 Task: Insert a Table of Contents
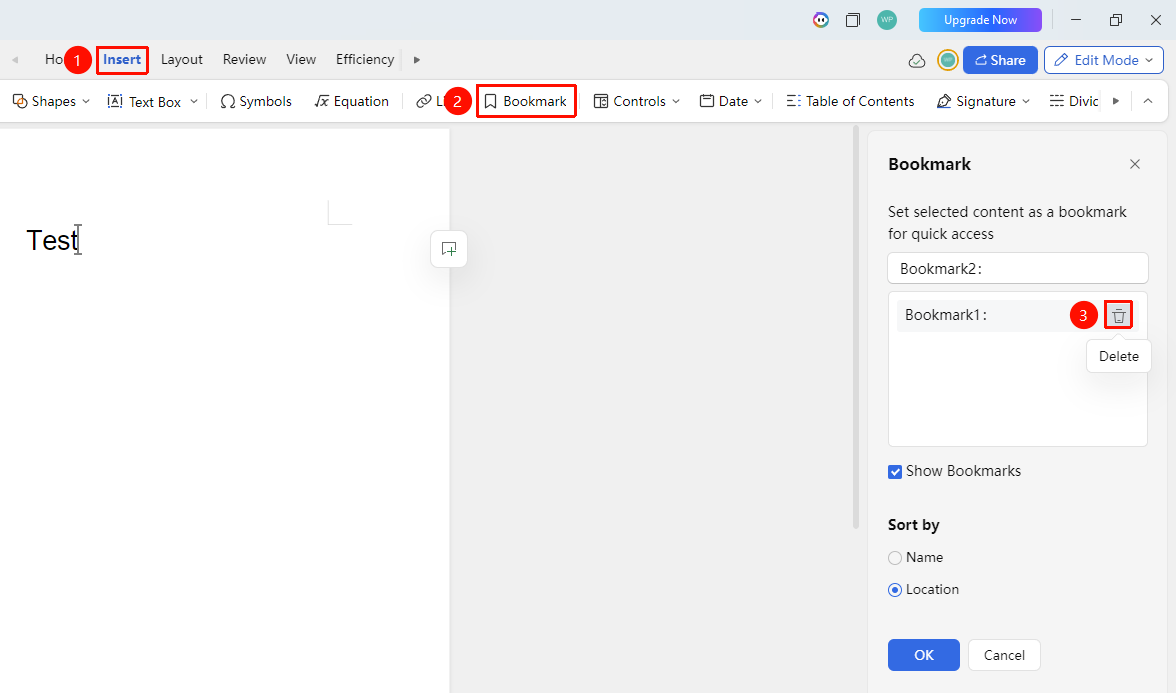[850, 101]
